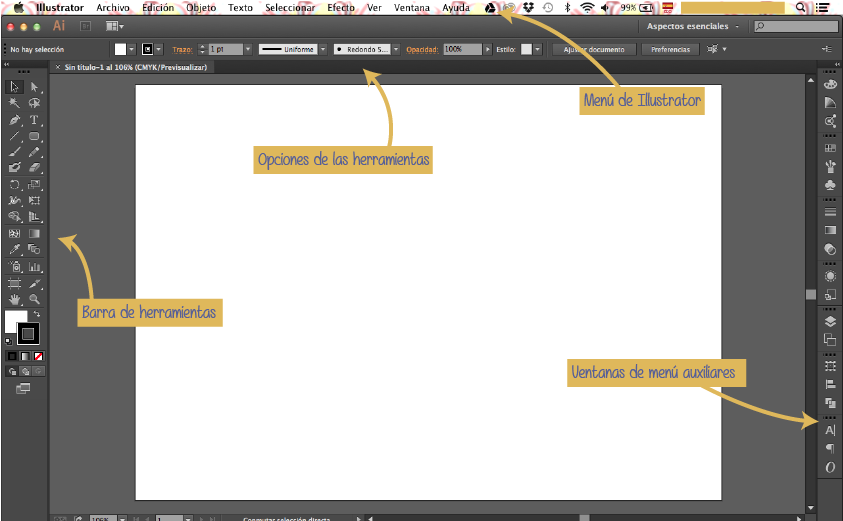This screenshot has height=521, width=843.
Task: Select the Zoom magnifier tool
Action: coord(34,299)
